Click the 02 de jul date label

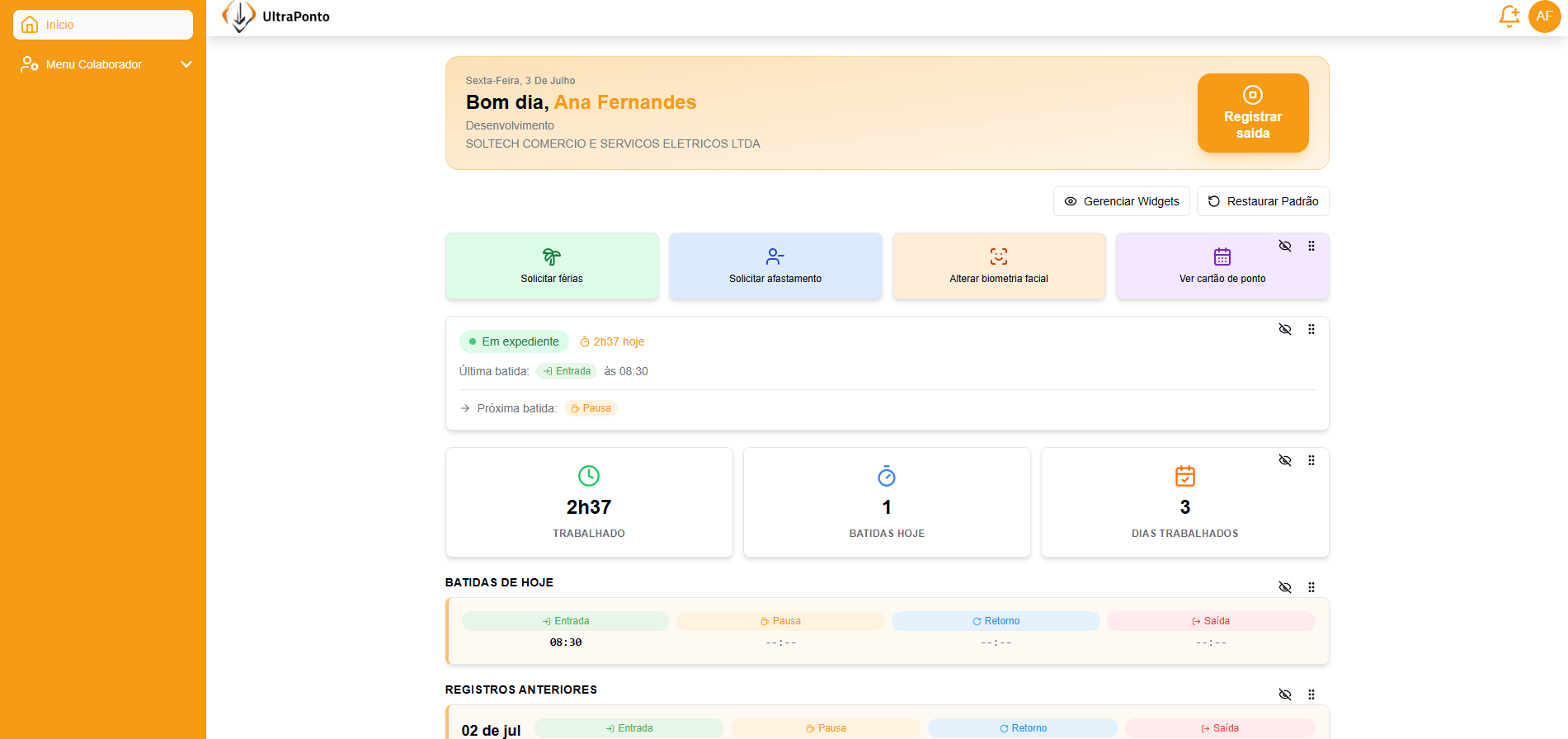492,731
